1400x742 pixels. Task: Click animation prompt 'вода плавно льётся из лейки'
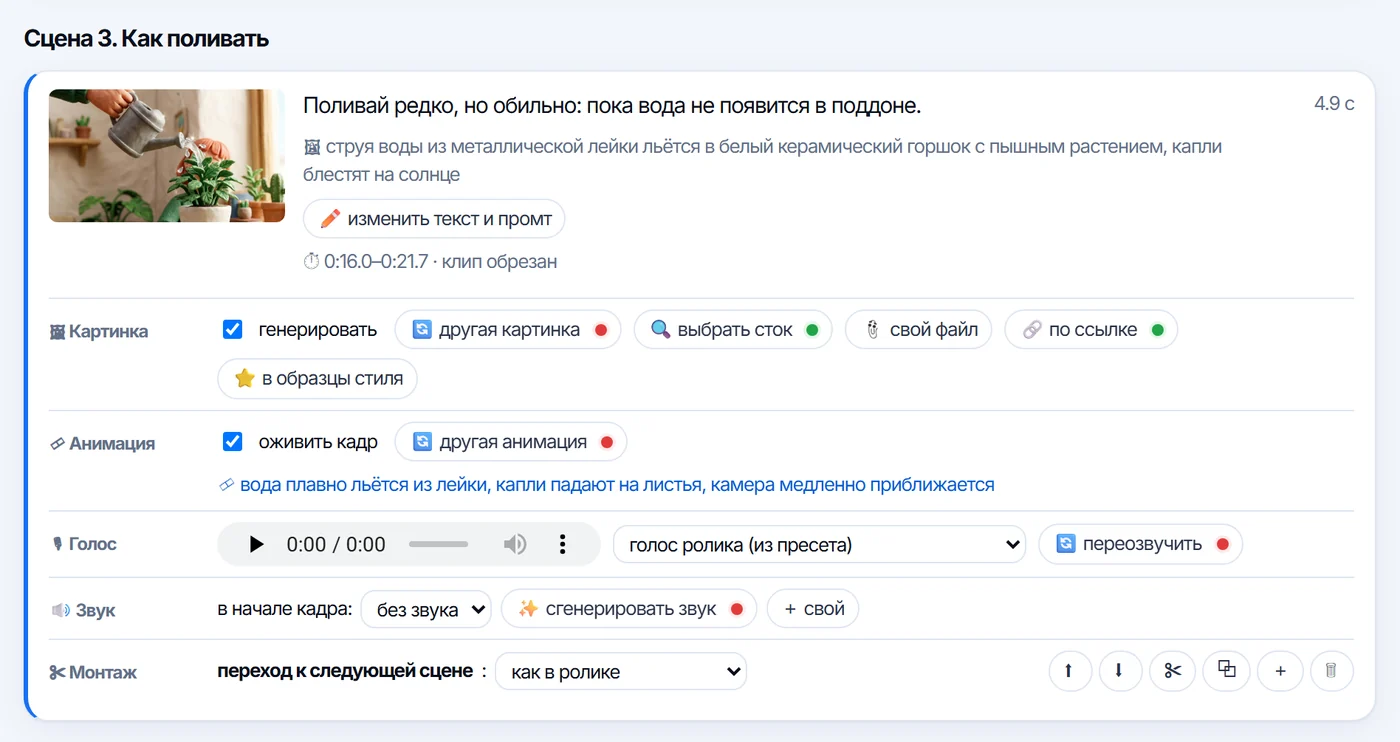click(x=364, y=485)
